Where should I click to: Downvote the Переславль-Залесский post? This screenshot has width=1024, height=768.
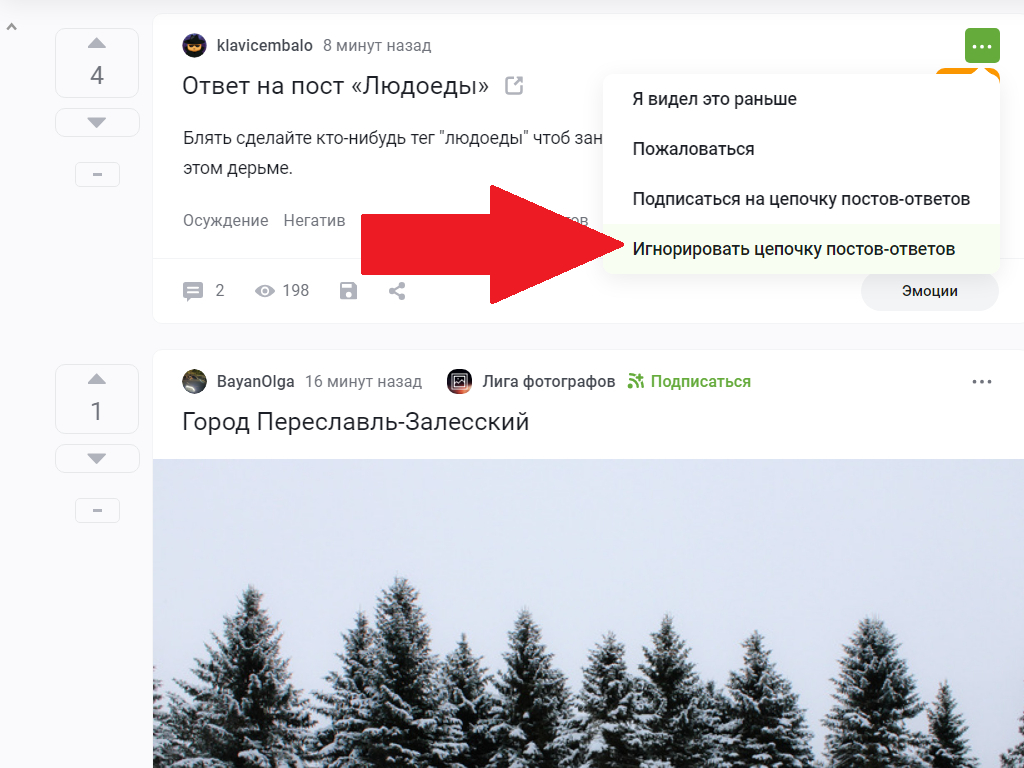point(97,458)
